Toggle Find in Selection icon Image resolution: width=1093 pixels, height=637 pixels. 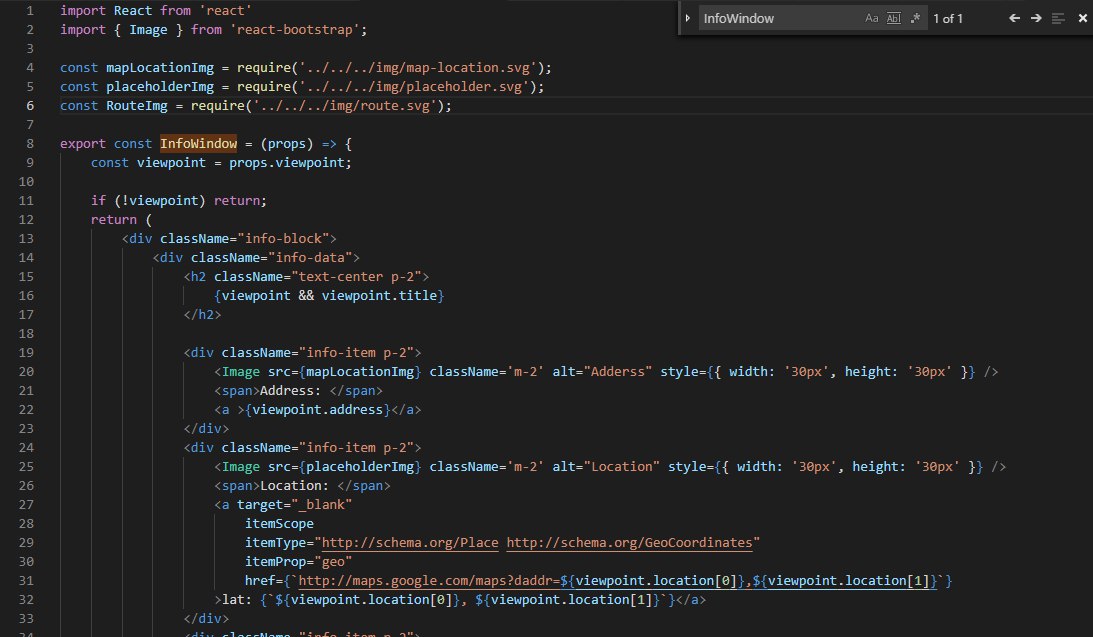(1058, 18)
